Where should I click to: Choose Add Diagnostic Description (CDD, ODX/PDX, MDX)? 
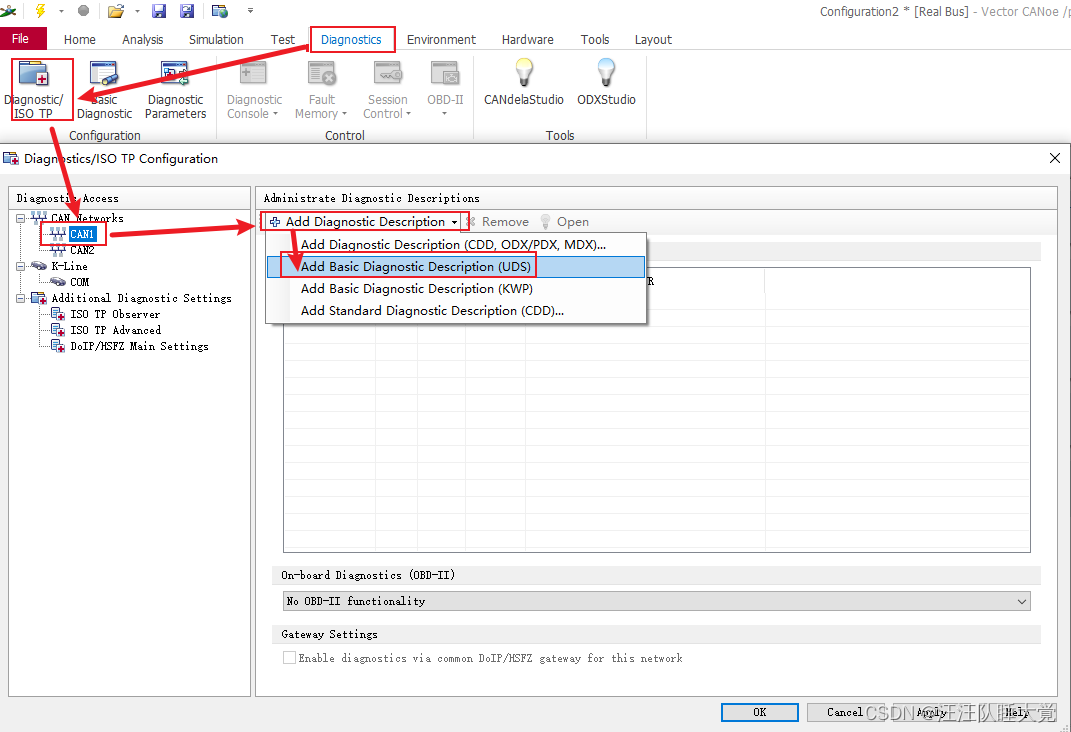coord(456,244)
